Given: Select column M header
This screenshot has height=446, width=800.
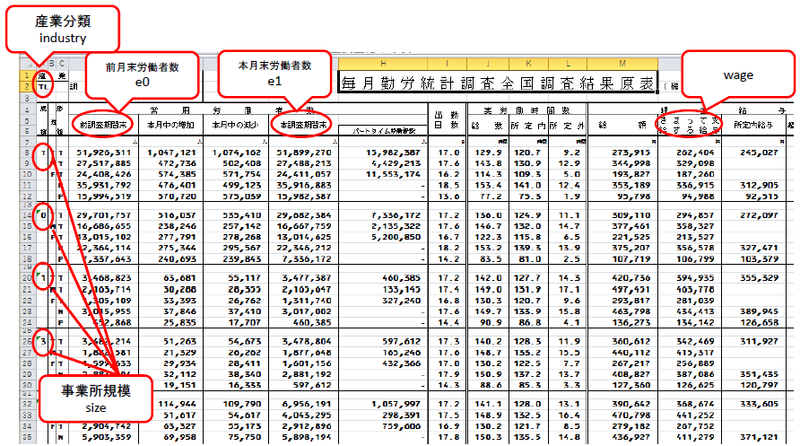Looking at the screenshot, I should tap(622, 63).
